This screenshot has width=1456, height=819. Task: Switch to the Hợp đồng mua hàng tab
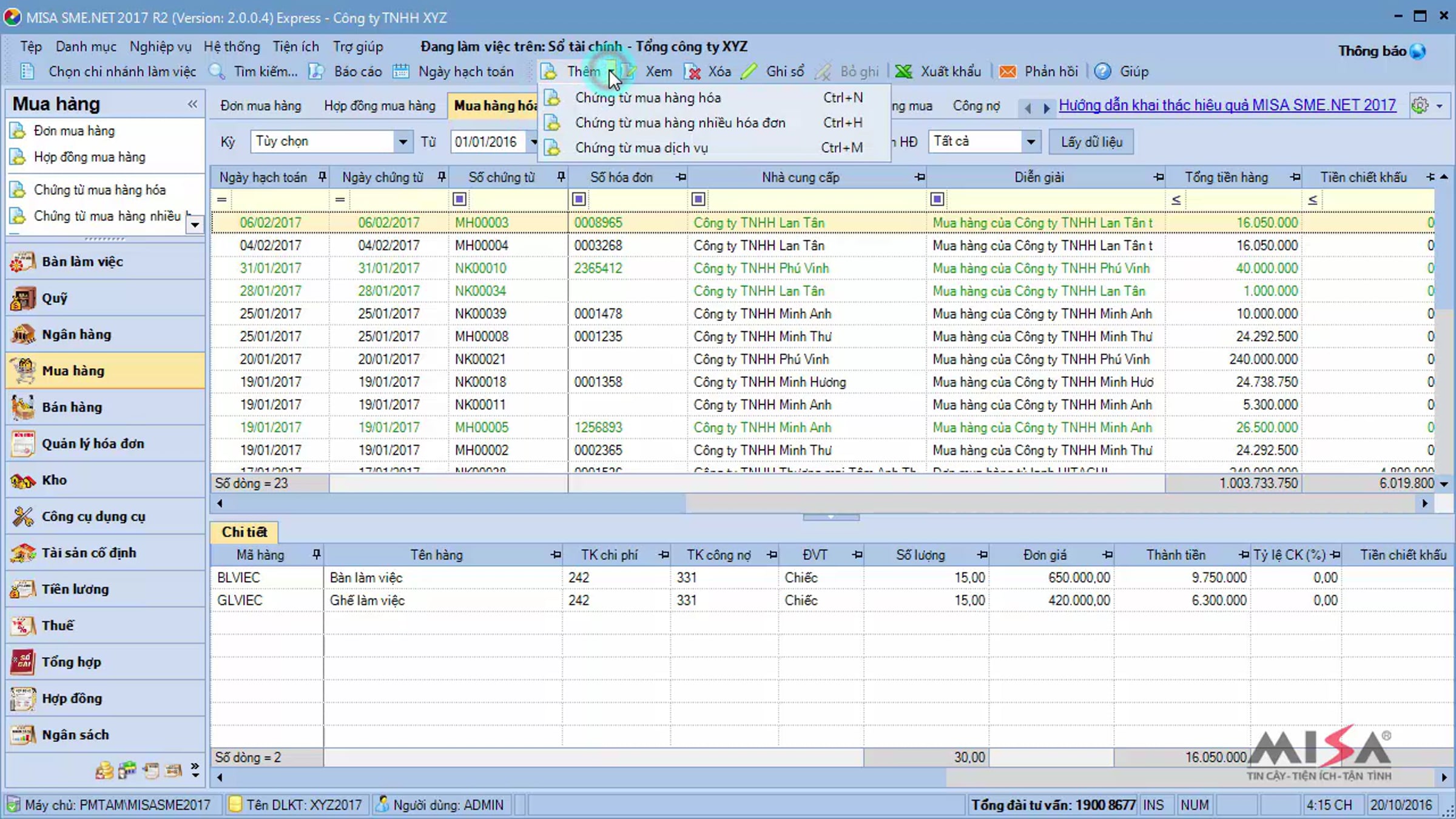click(380, 106)
